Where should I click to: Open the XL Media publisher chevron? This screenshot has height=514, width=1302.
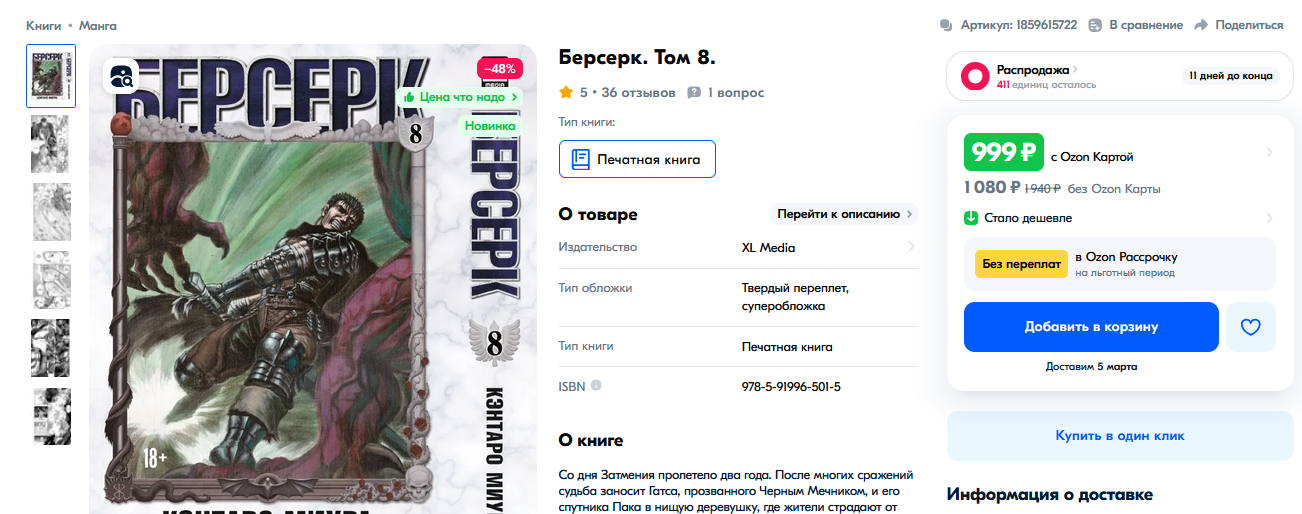911,247
